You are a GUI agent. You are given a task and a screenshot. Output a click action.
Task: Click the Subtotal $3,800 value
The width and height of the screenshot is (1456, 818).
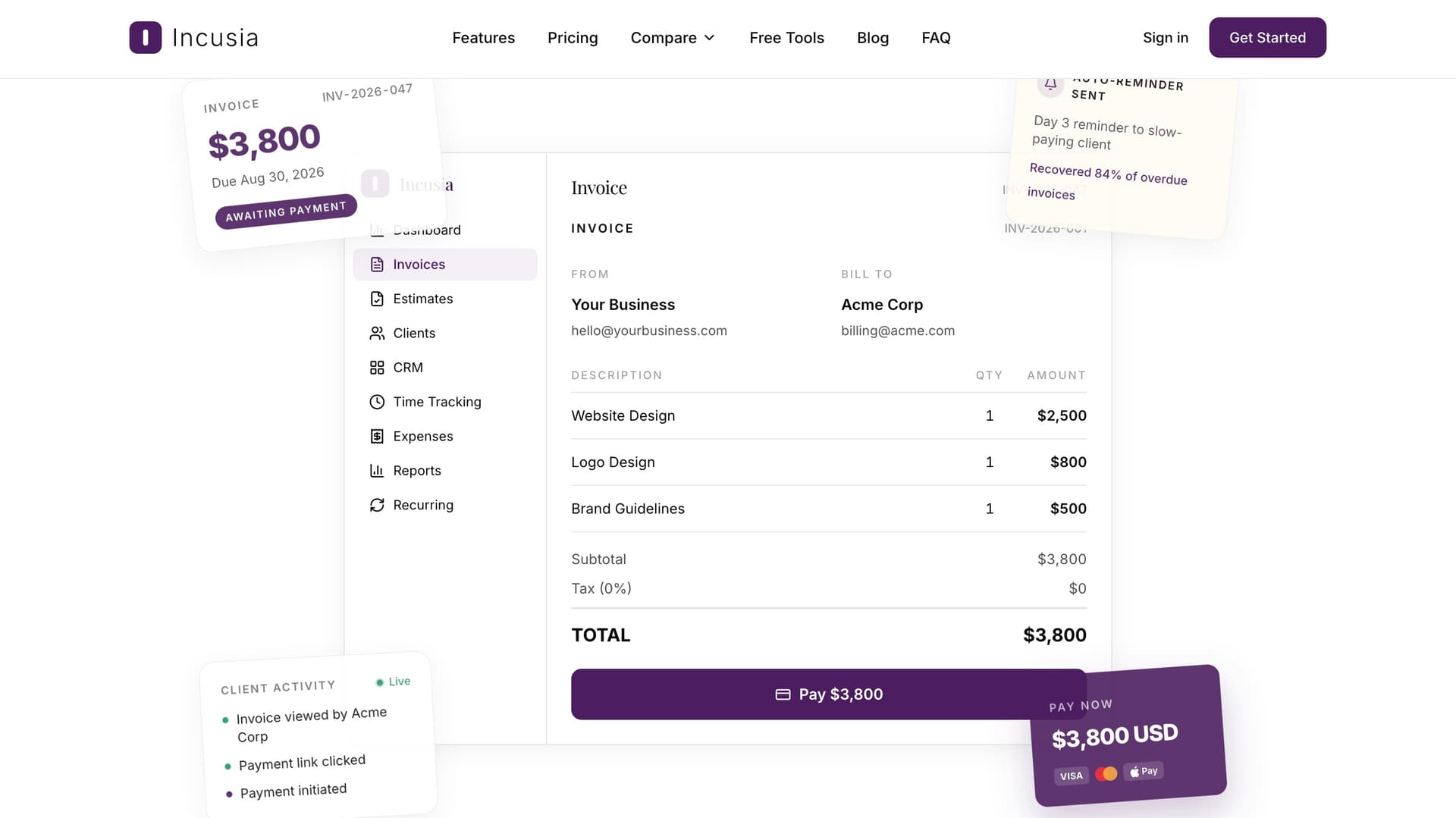point(1062,559)
